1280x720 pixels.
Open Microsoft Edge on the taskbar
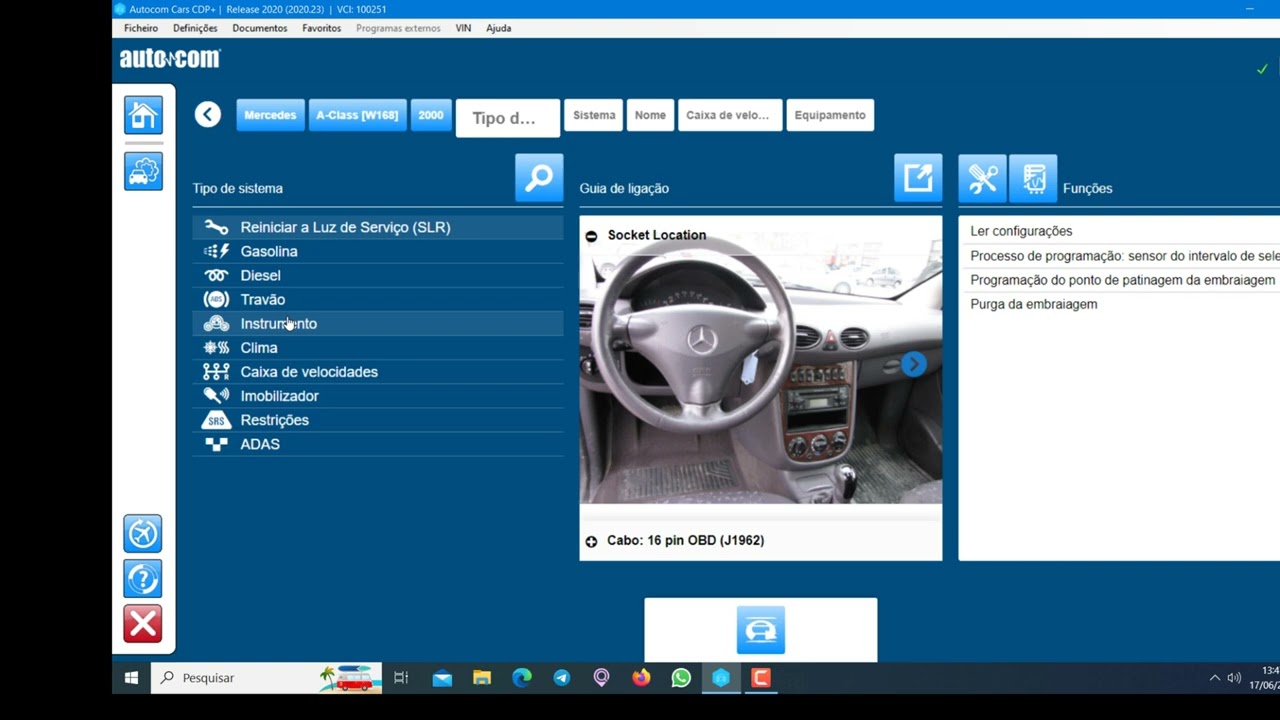(x=522, y=678)
